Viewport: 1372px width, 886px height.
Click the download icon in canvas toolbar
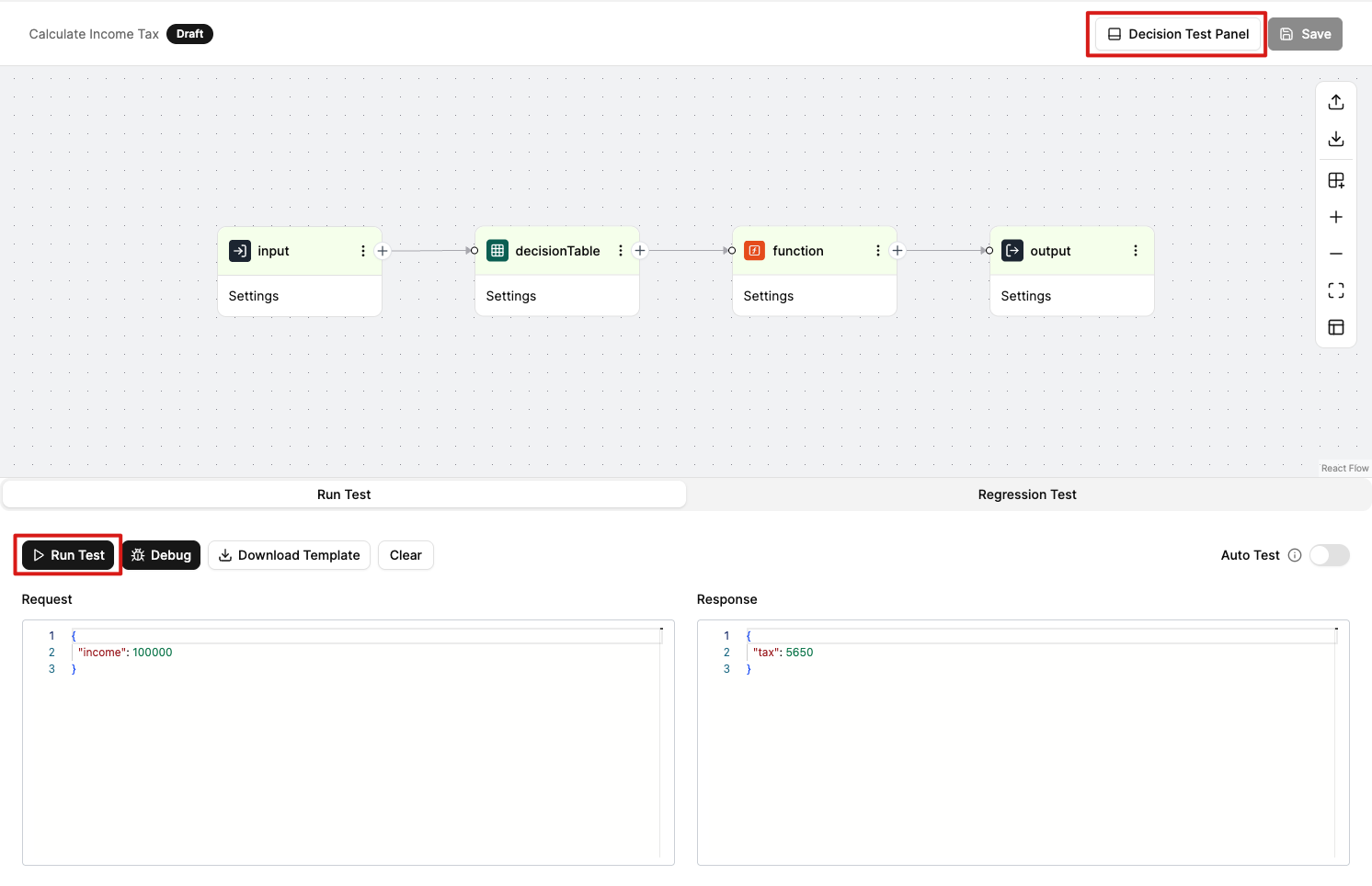pos(1336,139)
